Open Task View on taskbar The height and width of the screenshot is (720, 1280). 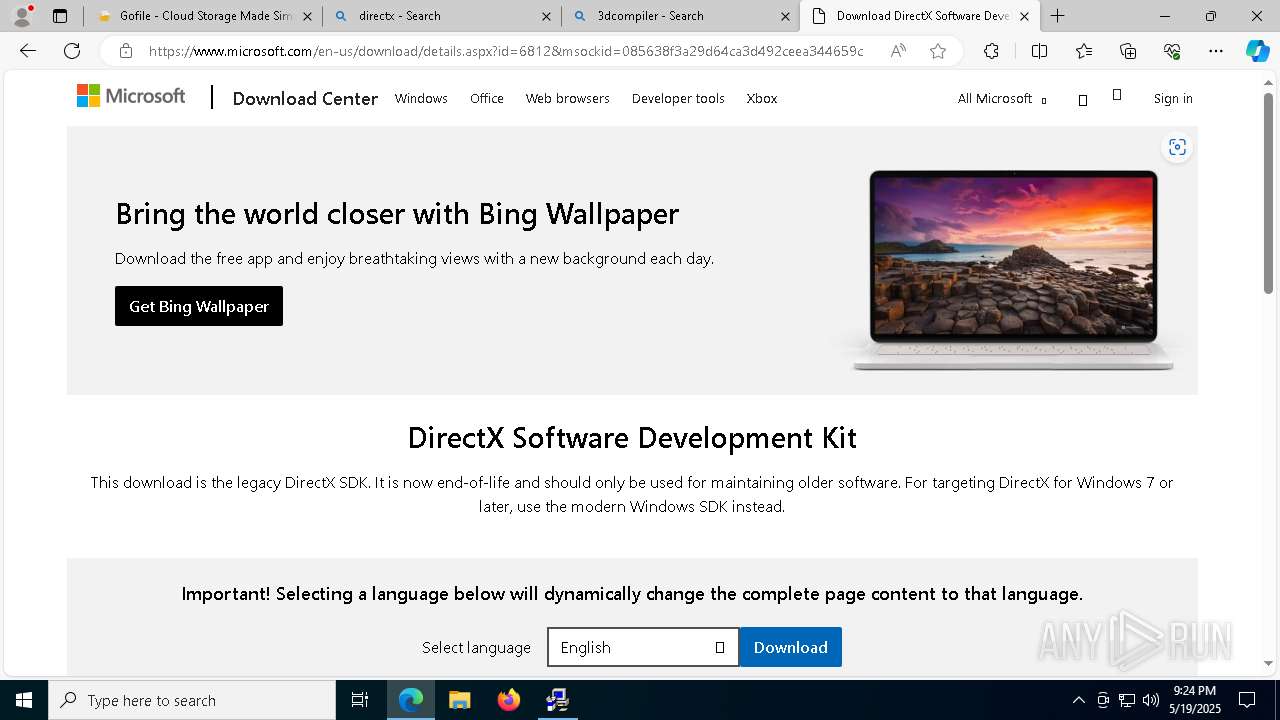(360, 700)
